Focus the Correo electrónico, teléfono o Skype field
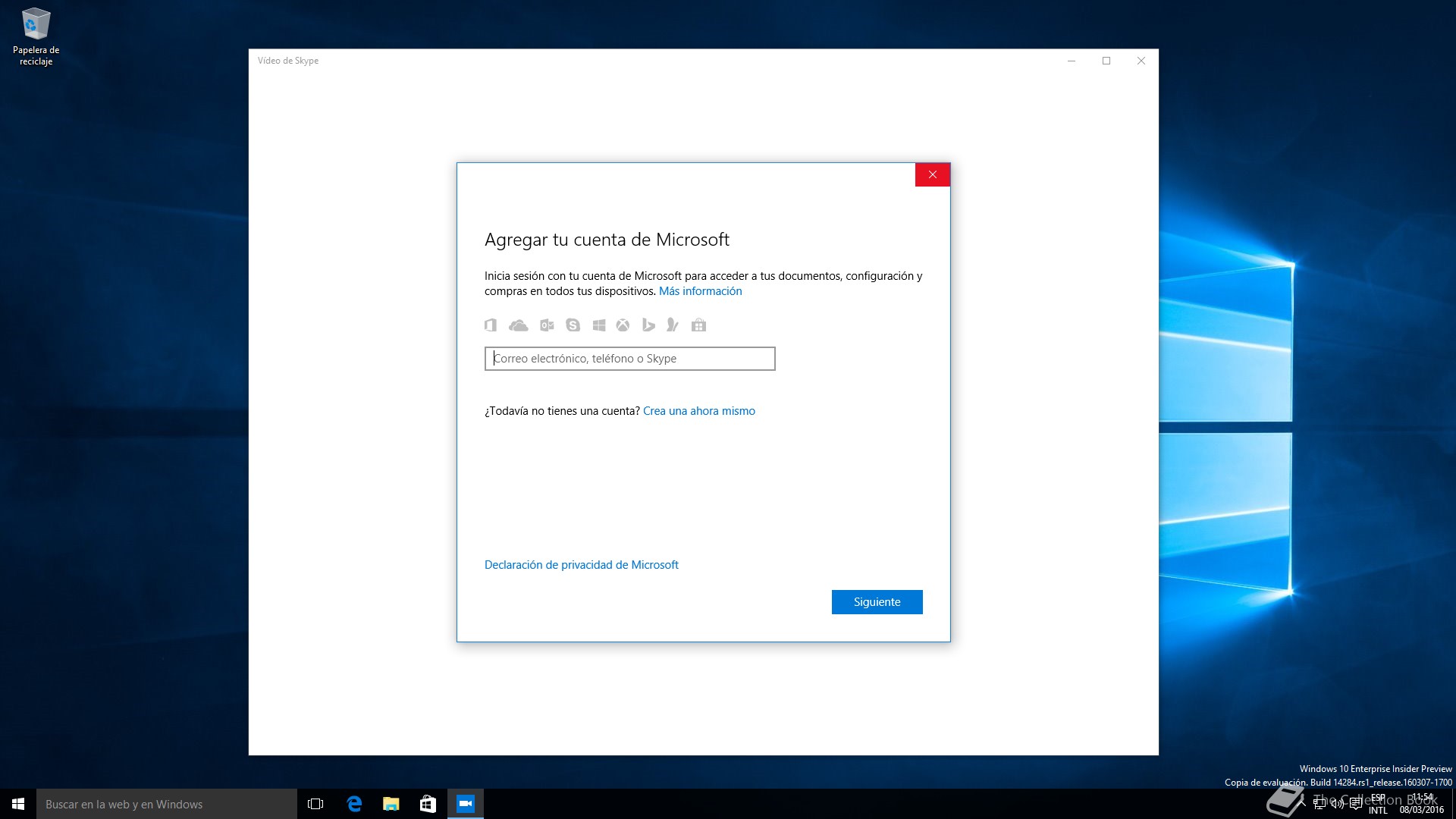The height and width of the screenshot is (819, 1456). tap(629, 359)
